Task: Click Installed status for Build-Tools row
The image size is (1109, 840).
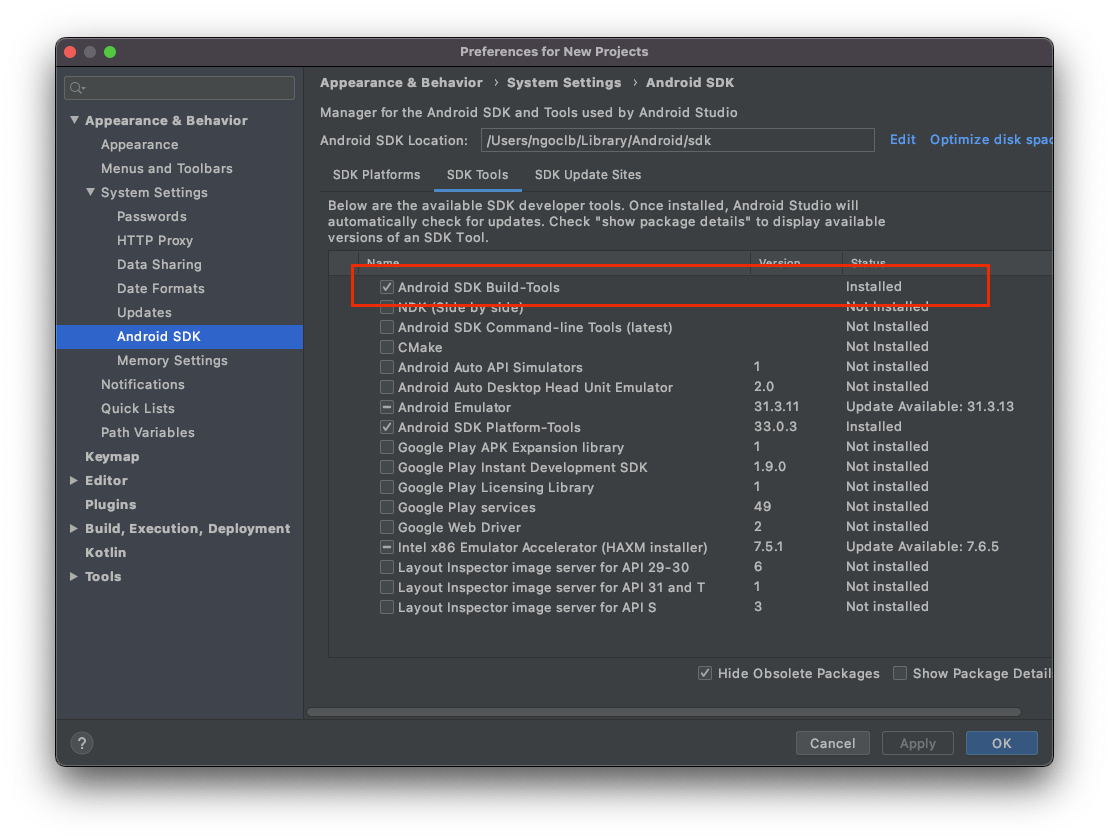Action: pos(873,286)
